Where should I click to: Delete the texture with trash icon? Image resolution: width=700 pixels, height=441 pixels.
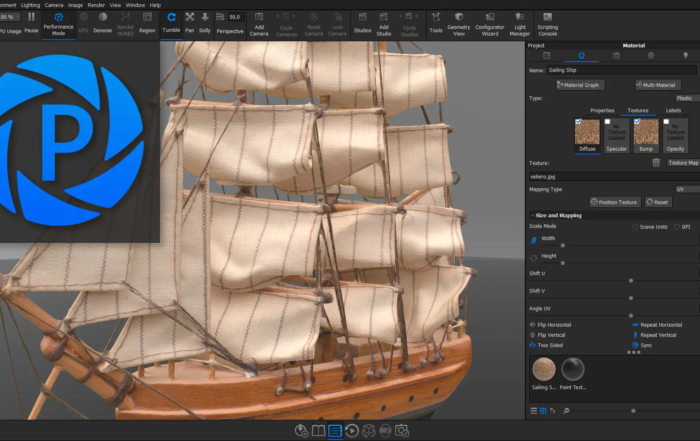click(x=656, y=163)
